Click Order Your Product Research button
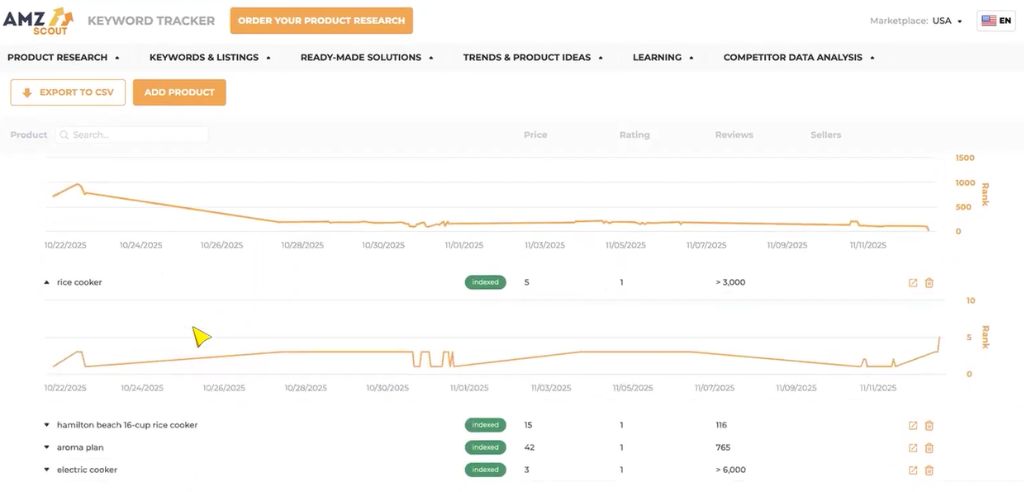1024x492 pixels. click(321, 21)
